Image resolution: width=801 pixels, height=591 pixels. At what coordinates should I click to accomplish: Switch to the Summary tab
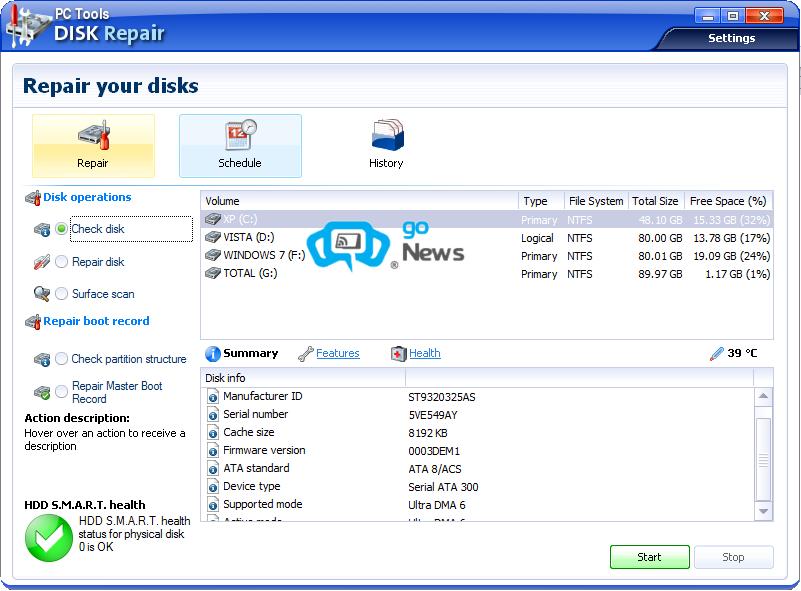click(250, 353)
